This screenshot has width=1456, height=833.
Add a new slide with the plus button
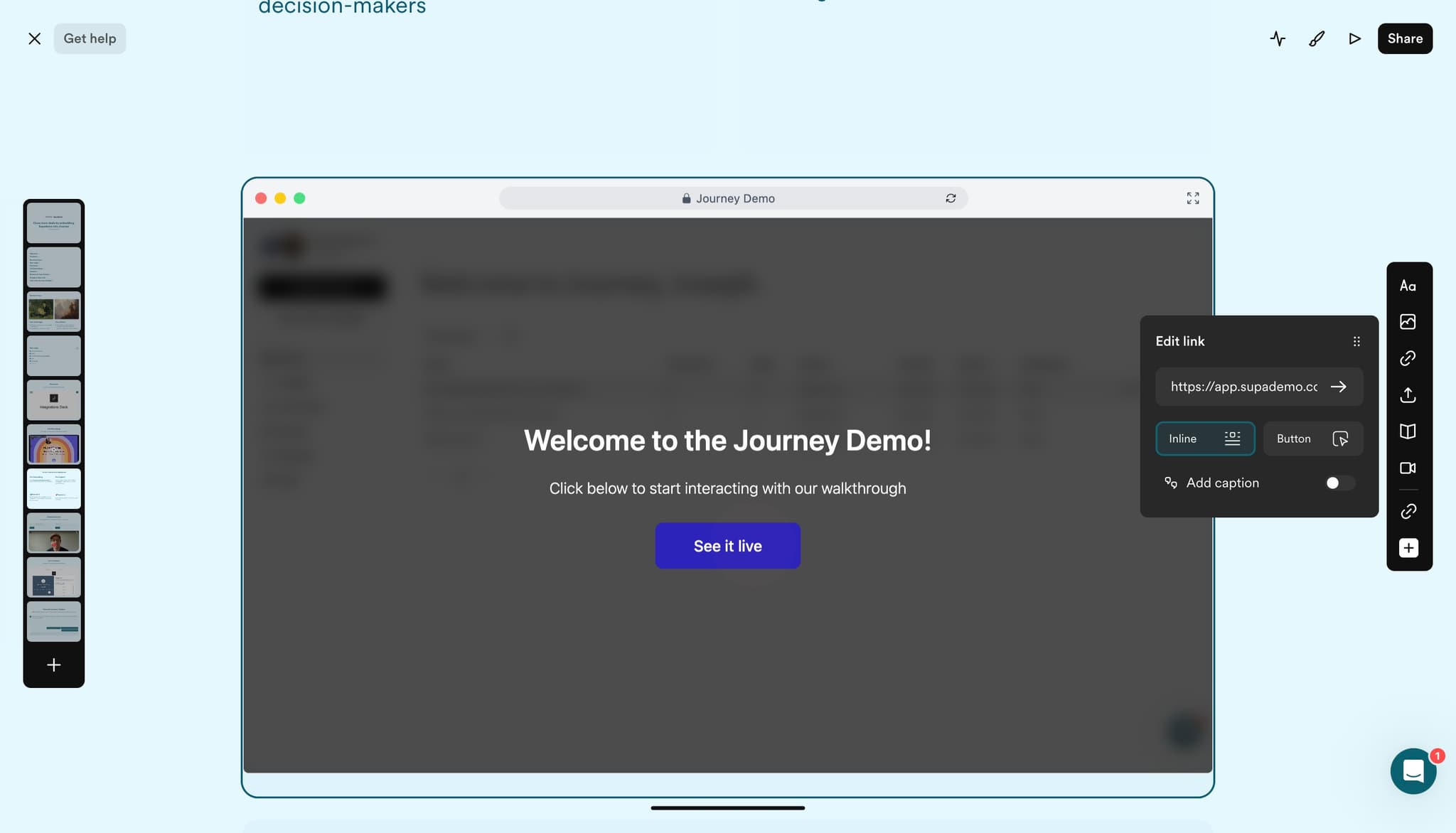click(x=54, y=665)
